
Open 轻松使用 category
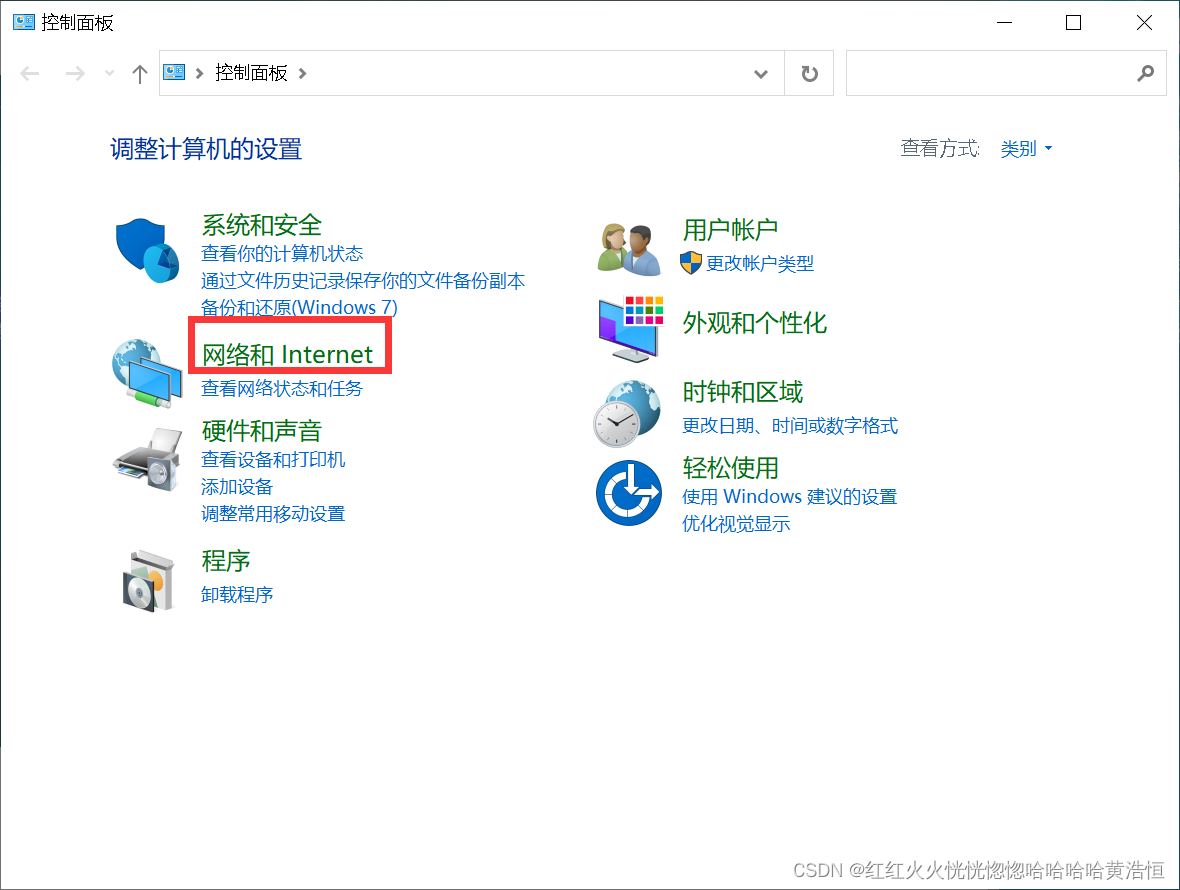[x=730, y=468]
